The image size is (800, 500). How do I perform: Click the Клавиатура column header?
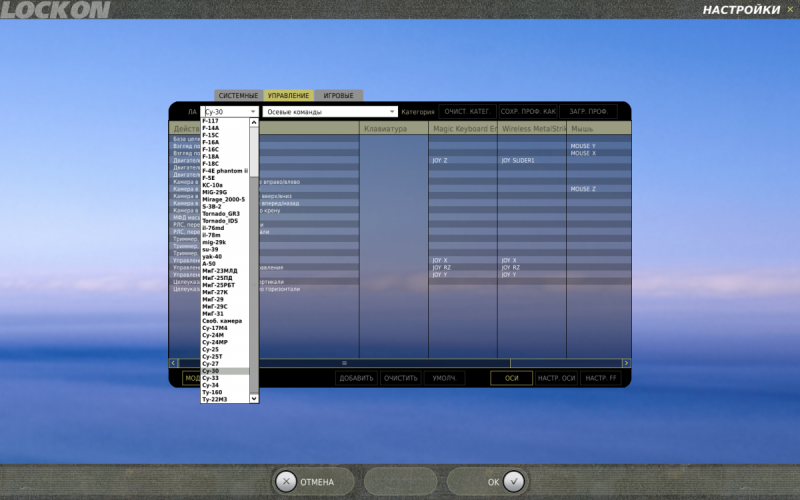(394, 129)
